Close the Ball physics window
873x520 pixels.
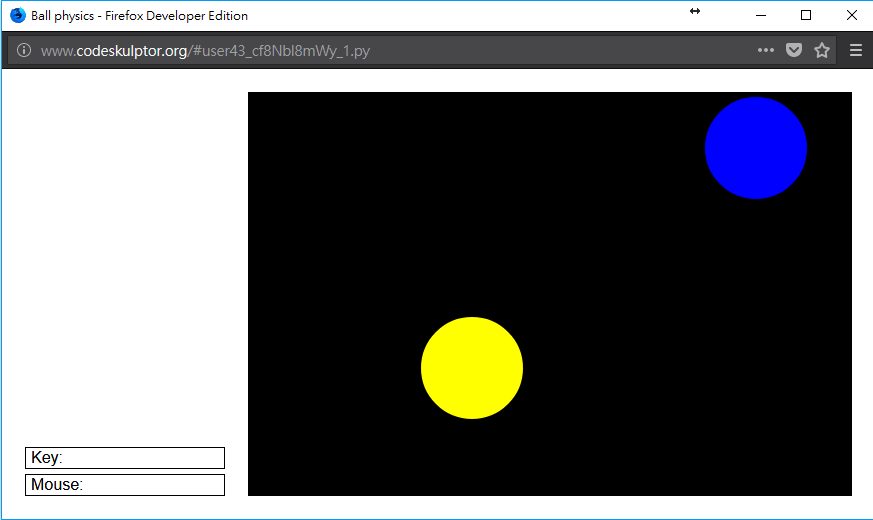851,16
